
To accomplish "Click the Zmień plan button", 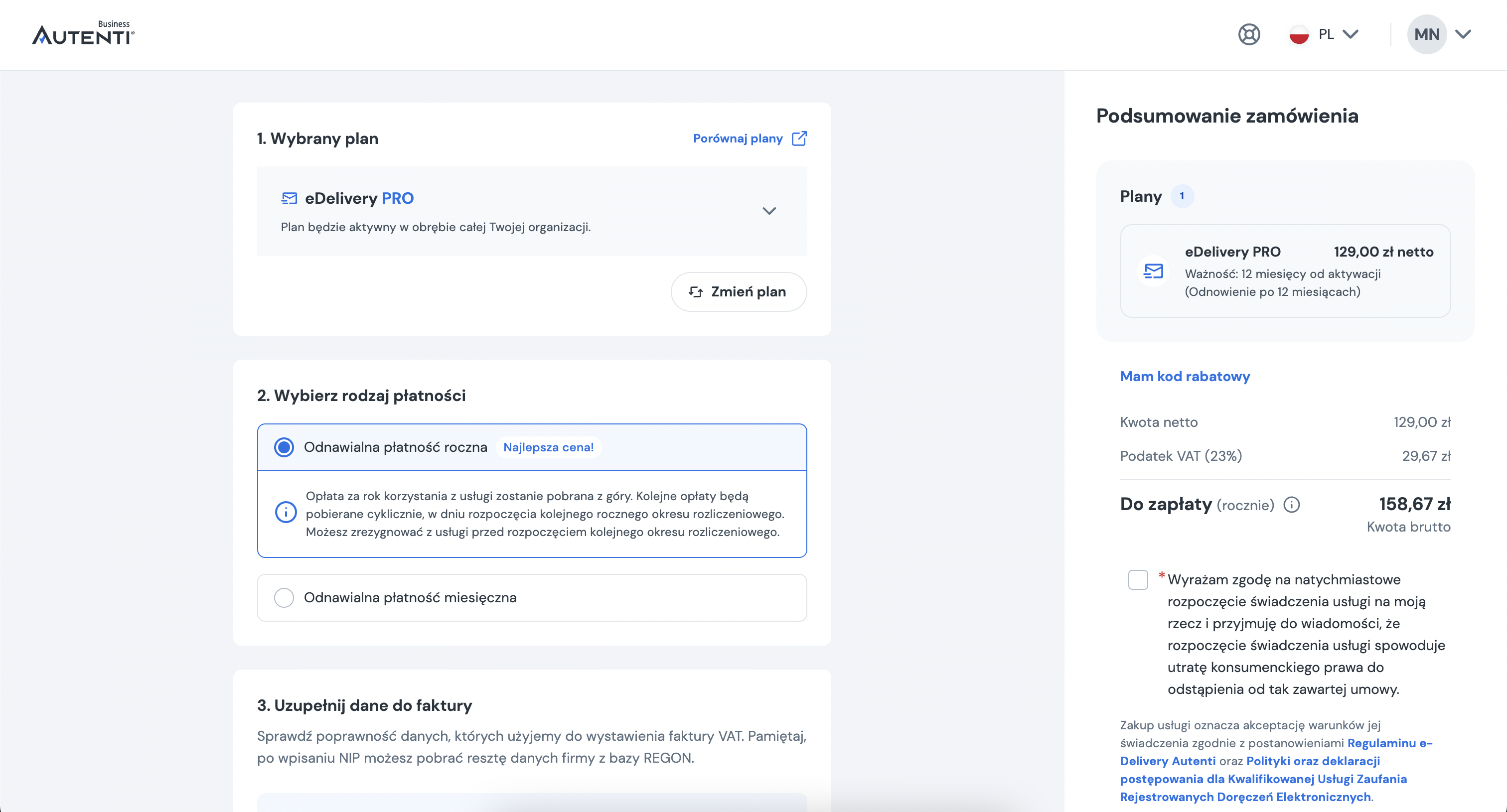I will [x=738, y=292].
